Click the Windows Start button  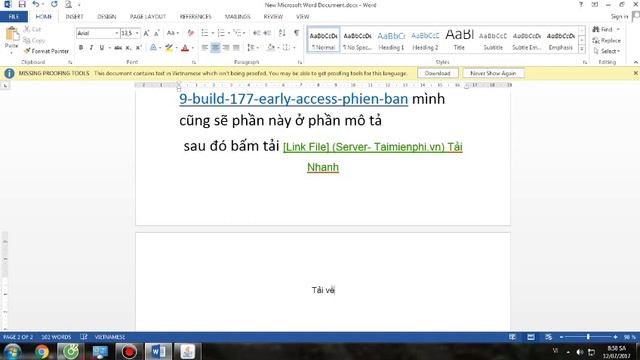click(13, 351)
